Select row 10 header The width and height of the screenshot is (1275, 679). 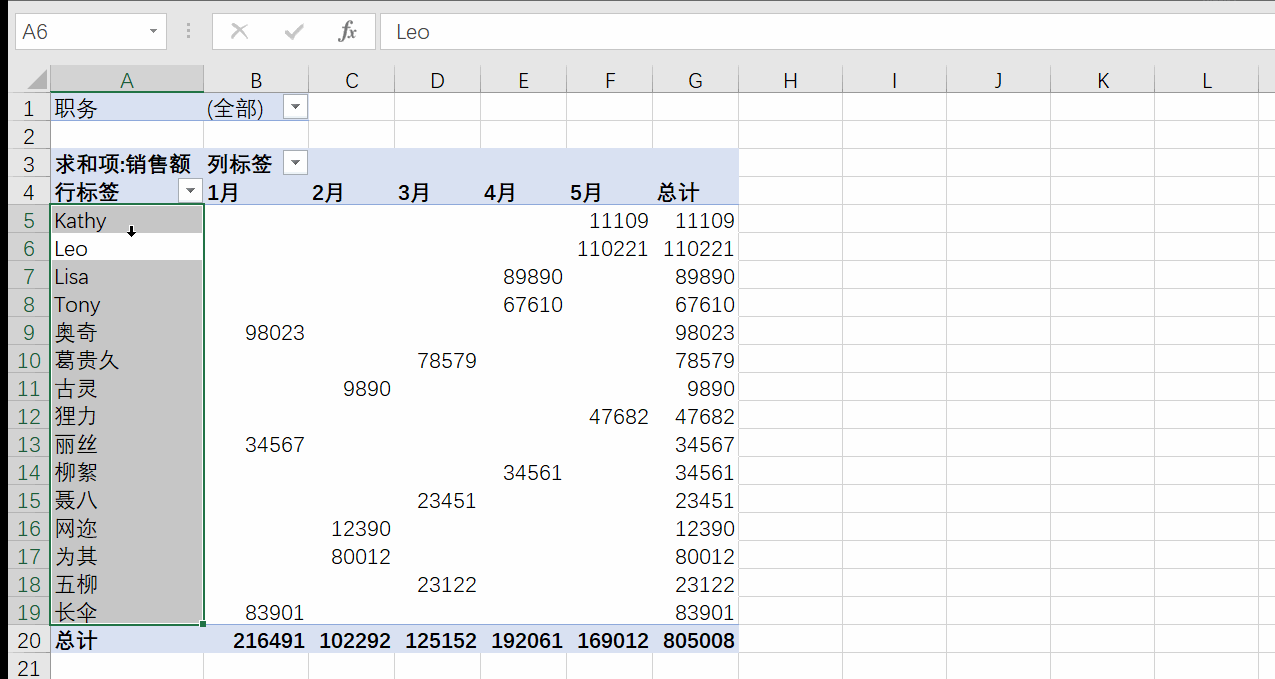tap(29, 360)
